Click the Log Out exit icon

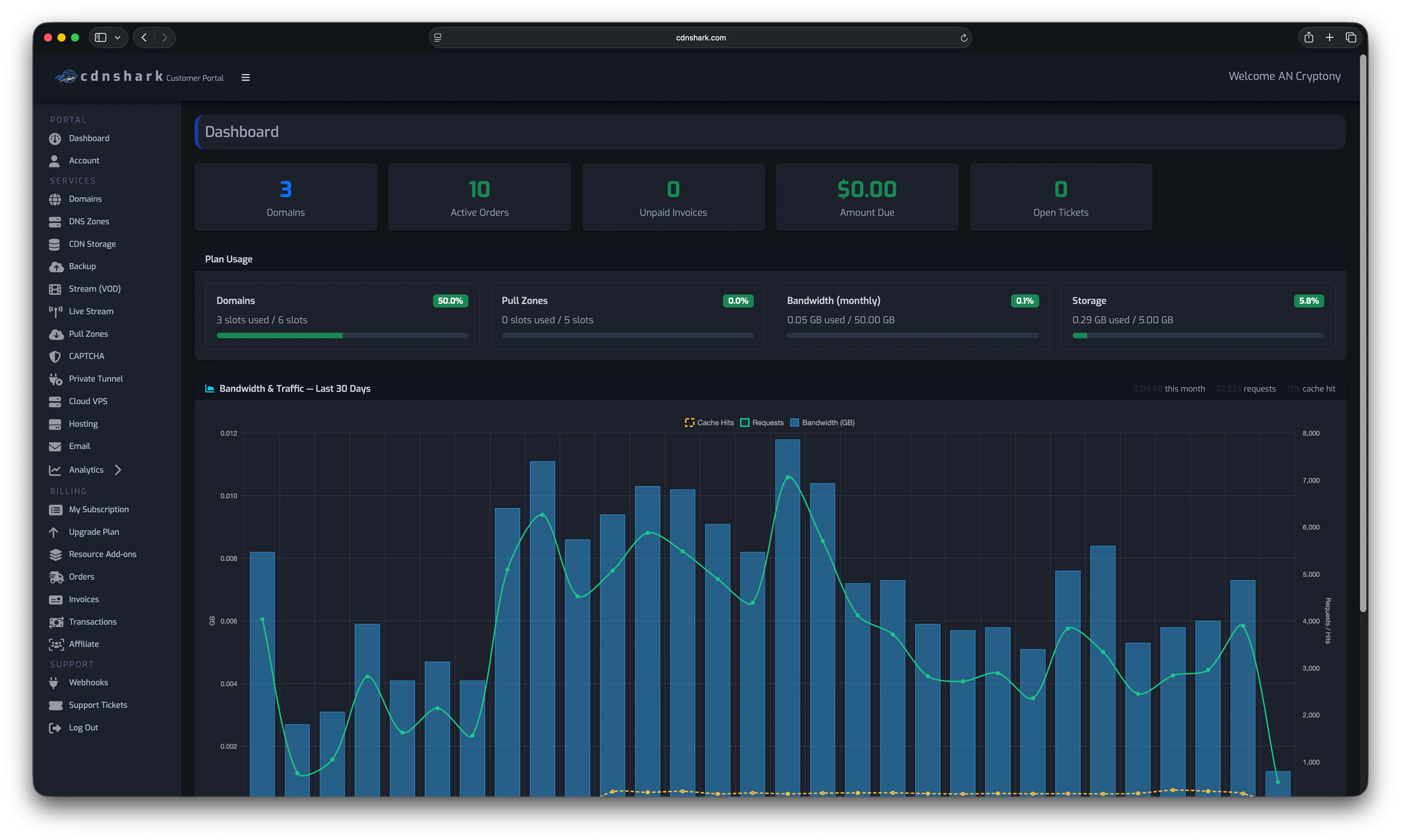pyautogui.click(x=55, y=728)
